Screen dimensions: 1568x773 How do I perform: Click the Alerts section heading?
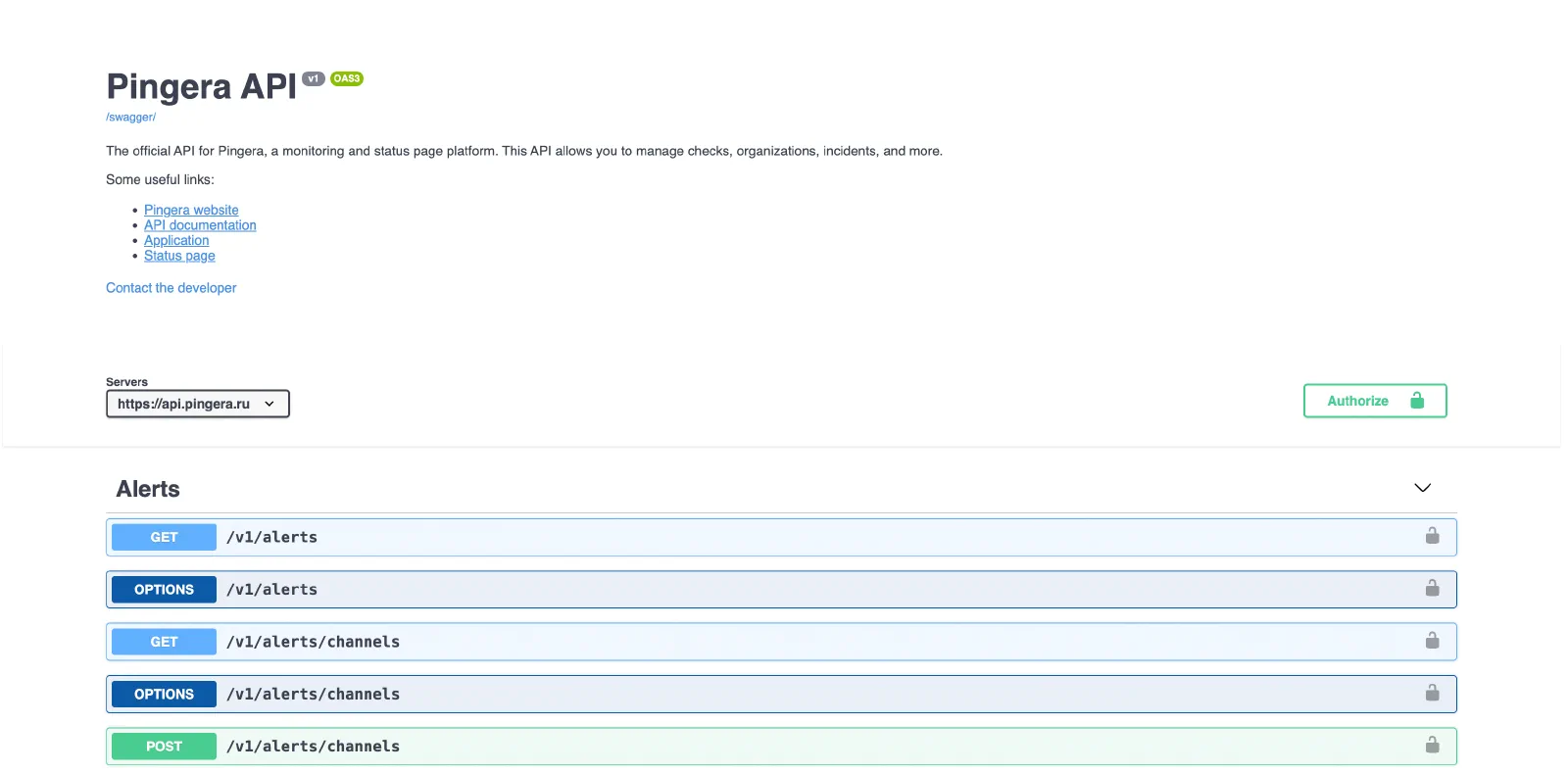[x=148, y=489]
